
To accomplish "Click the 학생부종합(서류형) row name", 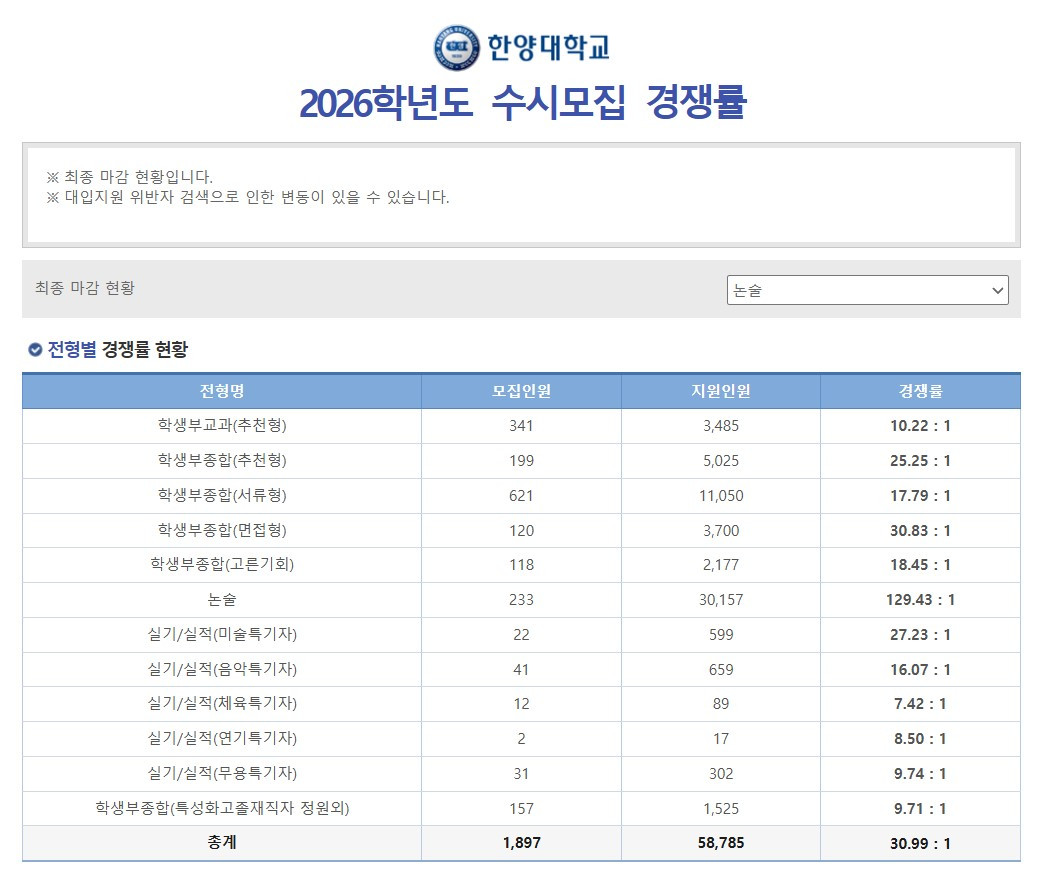I will pyautogui.click(x=222, y=495).
